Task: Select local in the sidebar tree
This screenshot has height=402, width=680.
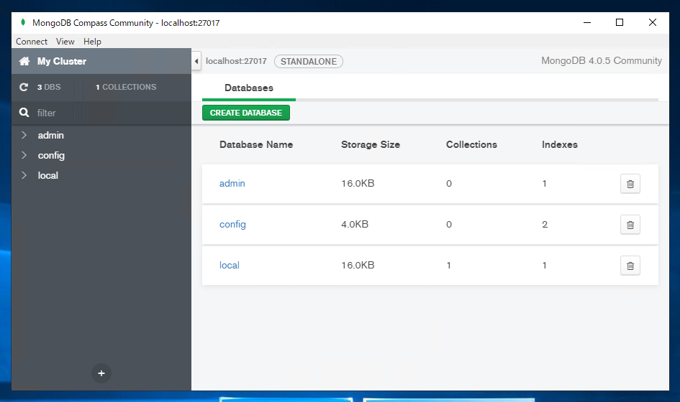Action: tap(48, 175)
